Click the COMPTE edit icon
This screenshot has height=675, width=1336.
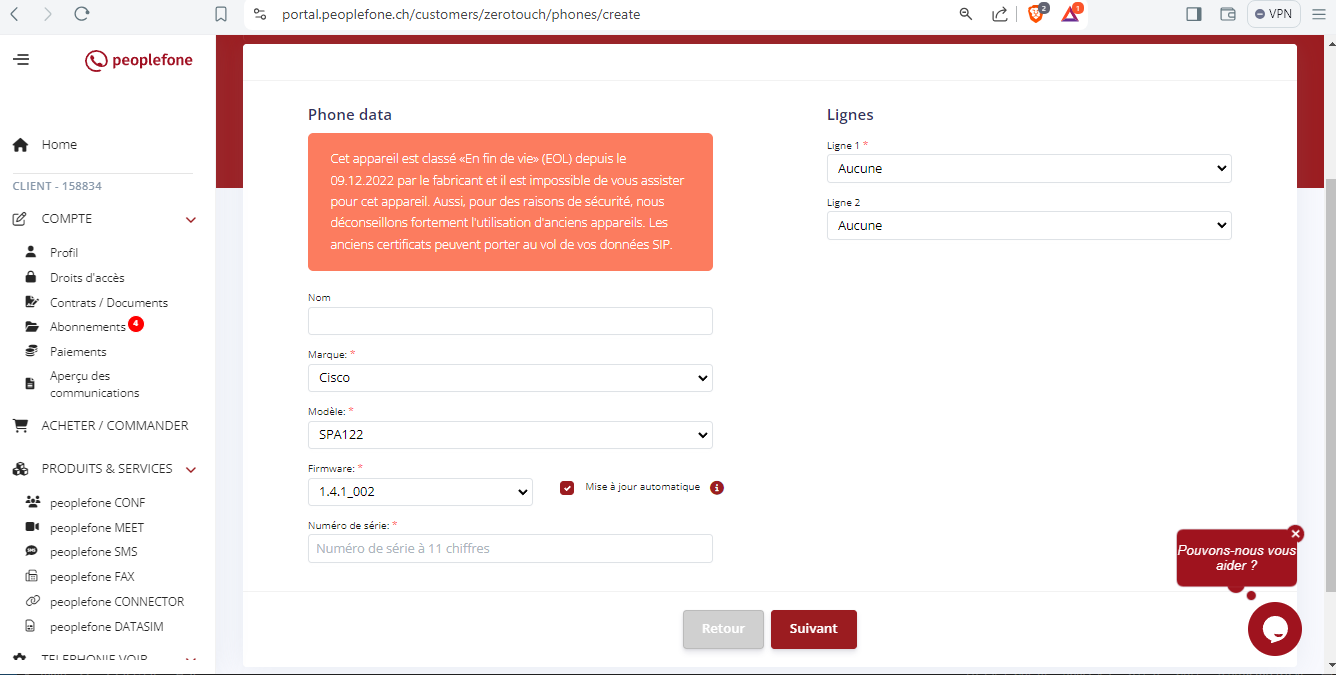20,219
